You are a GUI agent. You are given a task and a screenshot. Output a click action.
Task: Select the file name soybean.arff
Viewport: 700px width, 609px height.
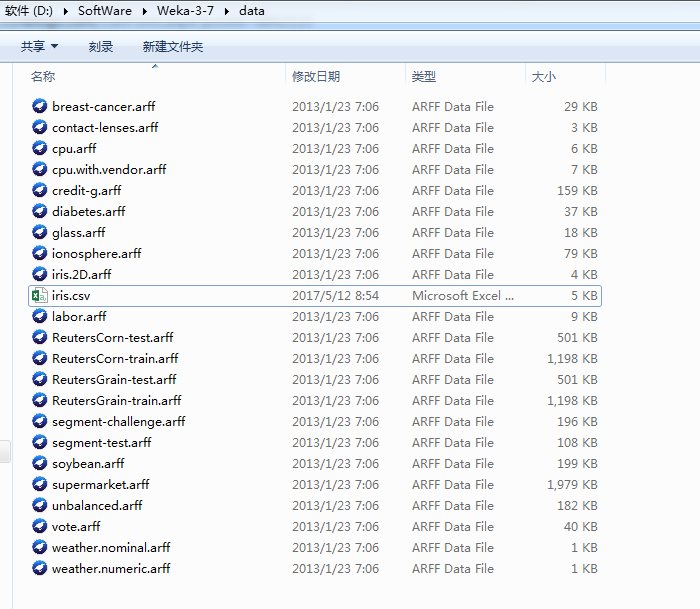pos(88,464)
